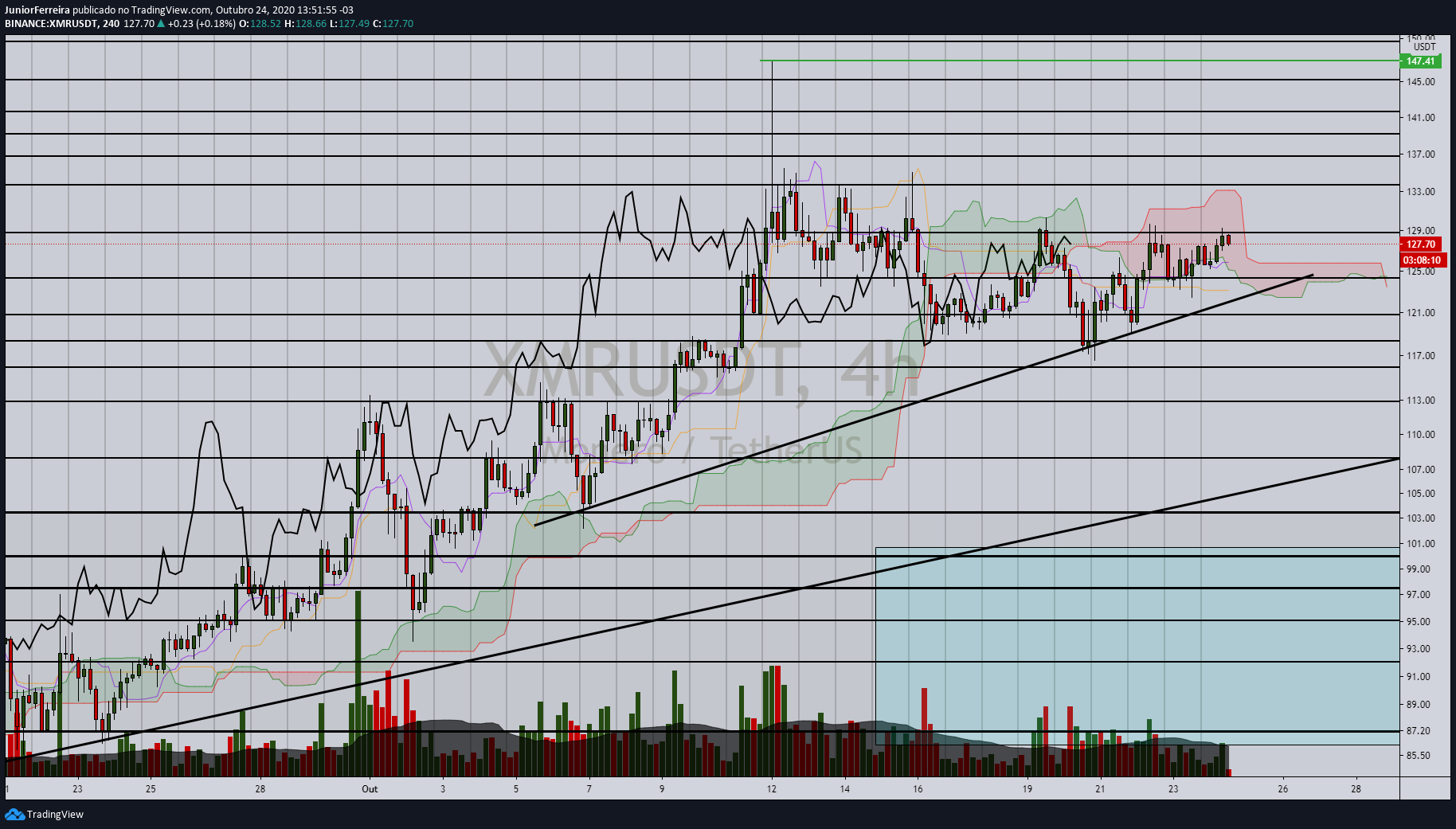The width and height of the screenshot is (1456, 829).
Task: Click the Out month label on time axis
Action: tap(370, 789)
